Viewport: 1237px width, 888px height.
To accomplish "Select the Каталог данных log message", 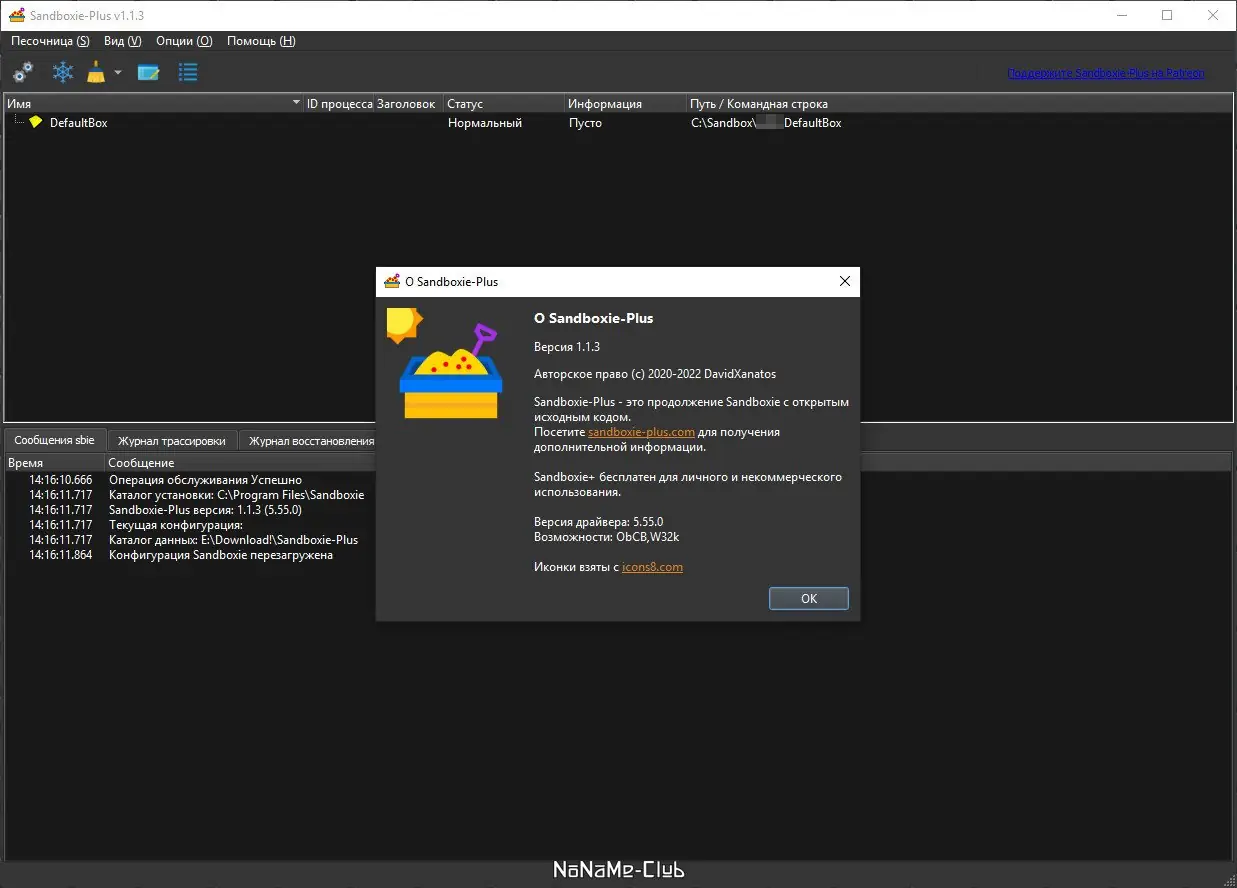I will (233, 540).
